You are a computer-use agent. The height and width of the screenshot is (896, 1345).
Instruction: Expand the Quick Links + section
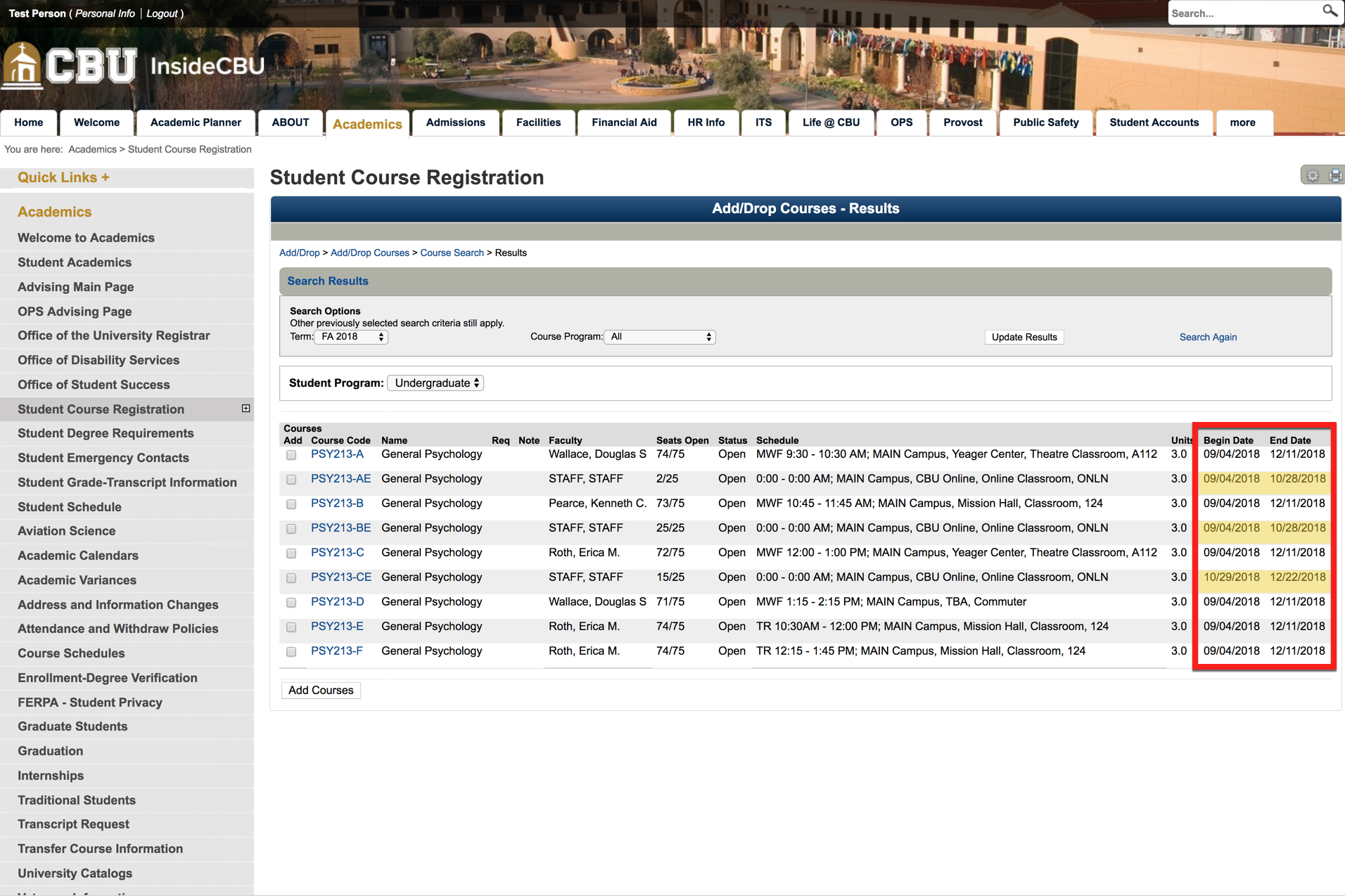coord(63,177)
